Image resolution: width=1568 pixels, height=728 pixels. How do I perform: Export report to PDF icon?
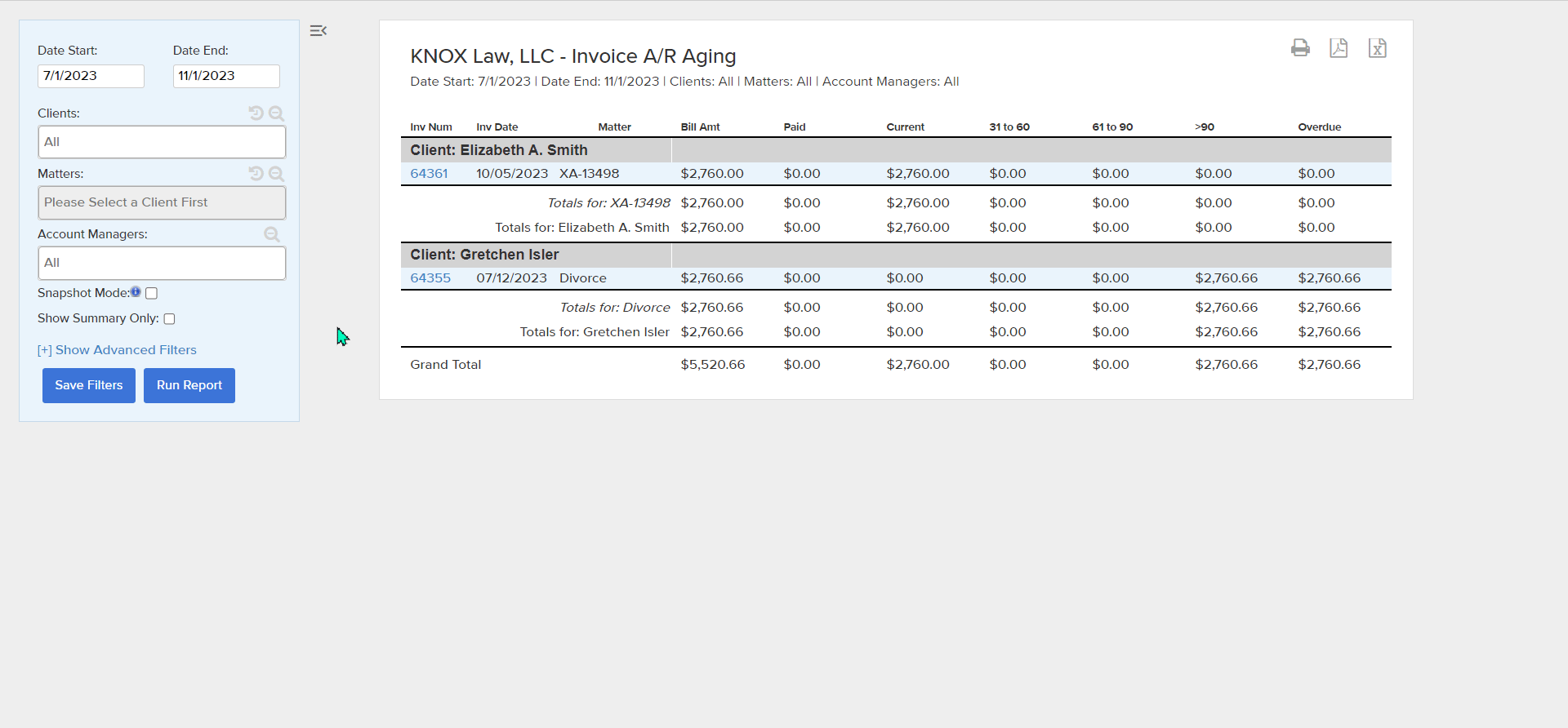(x=1339, y=48)
